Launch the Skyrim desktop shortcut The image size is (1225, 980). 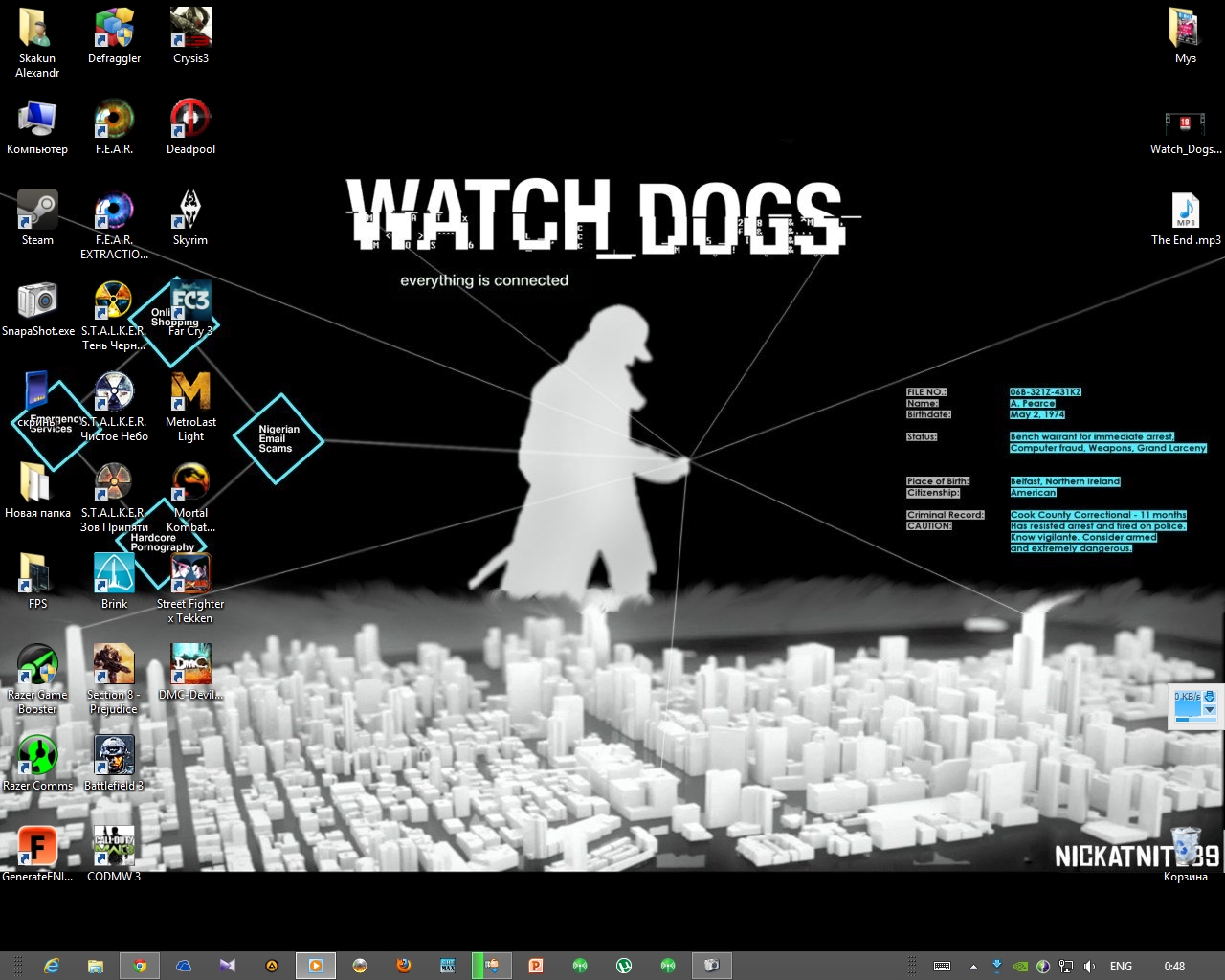pos(190,218)
